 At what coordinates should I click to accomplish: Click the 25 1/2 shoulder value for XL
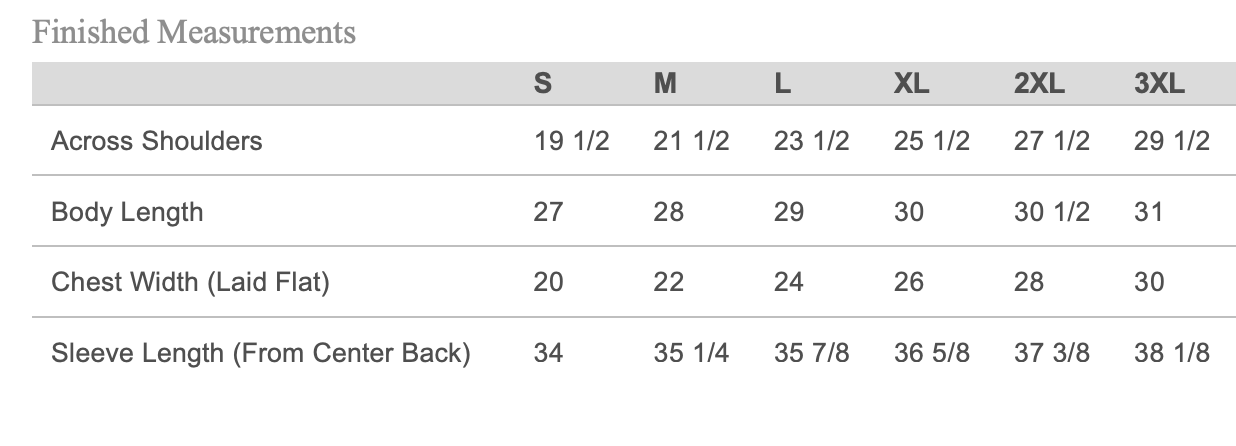pos(931,141)
